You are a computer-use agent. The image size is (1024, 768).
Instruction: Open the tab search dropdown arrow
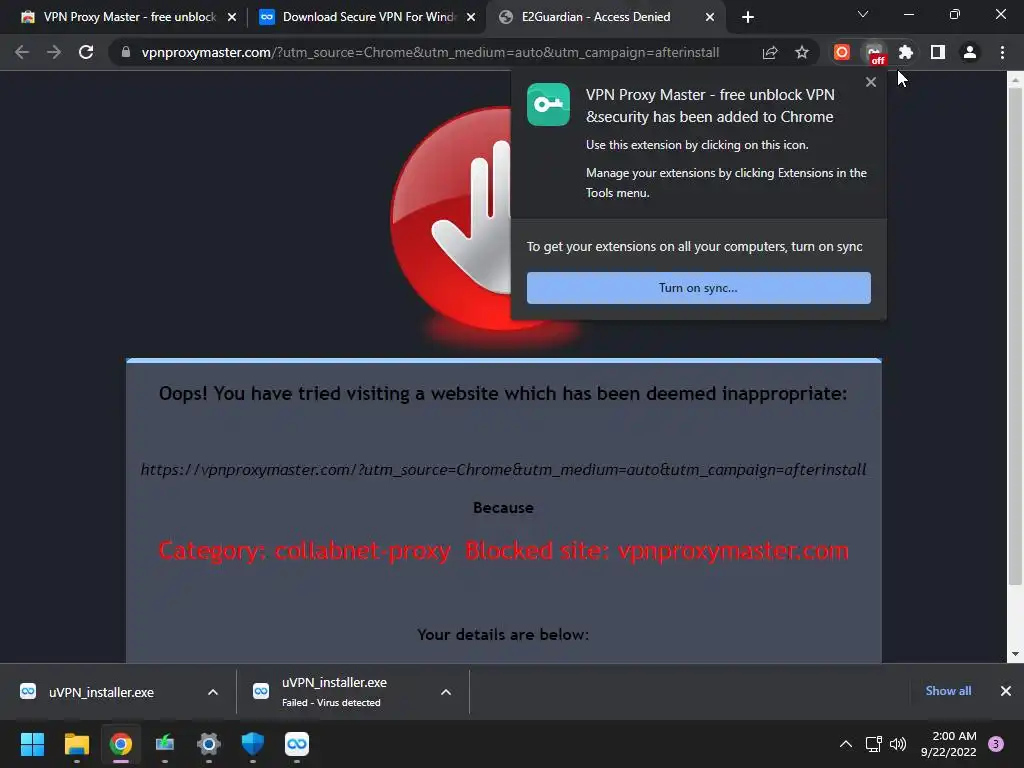pos(863,14)
